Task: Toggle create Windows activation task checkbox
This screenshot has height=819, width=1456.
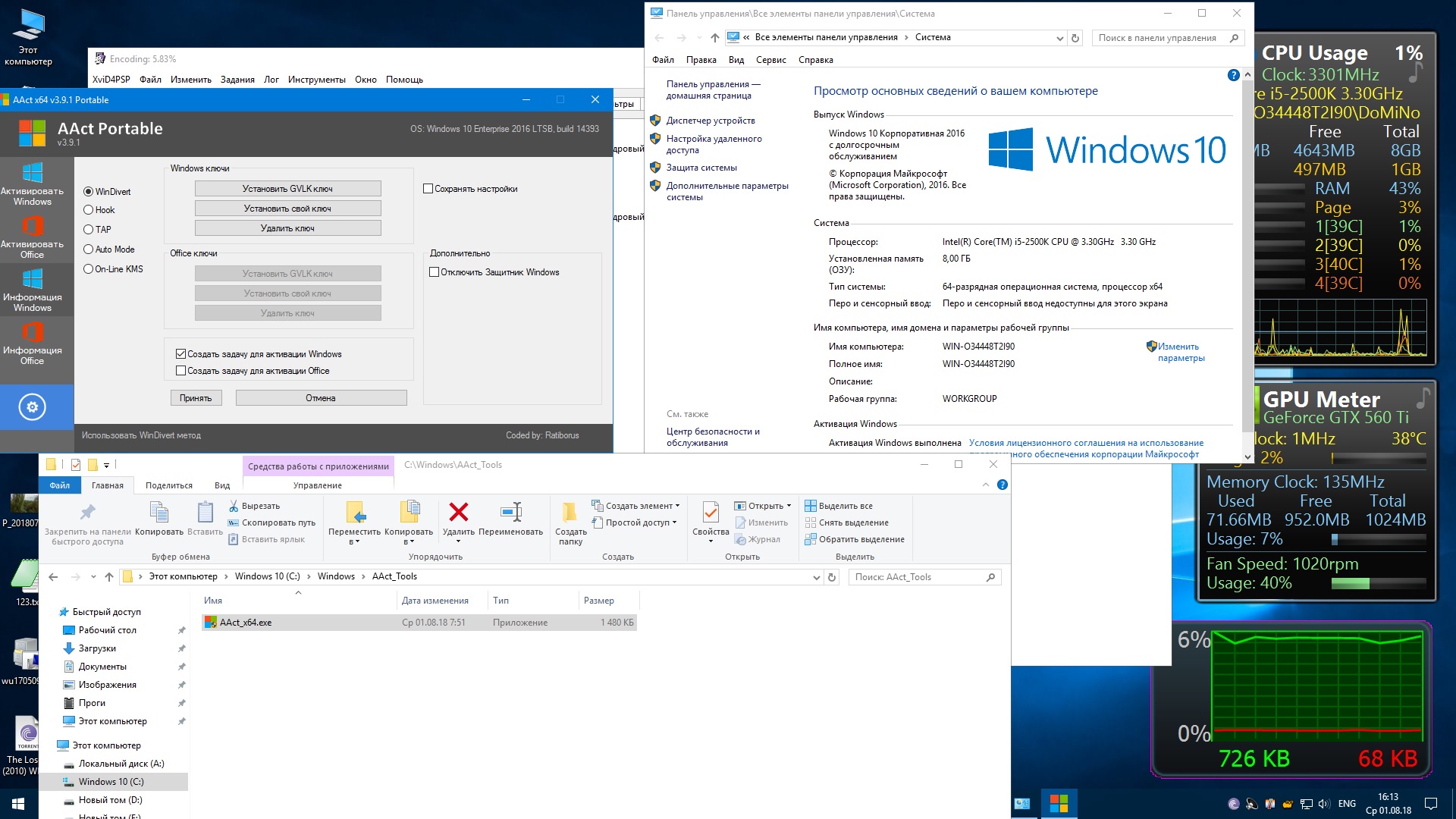Action: pos(180,354)
